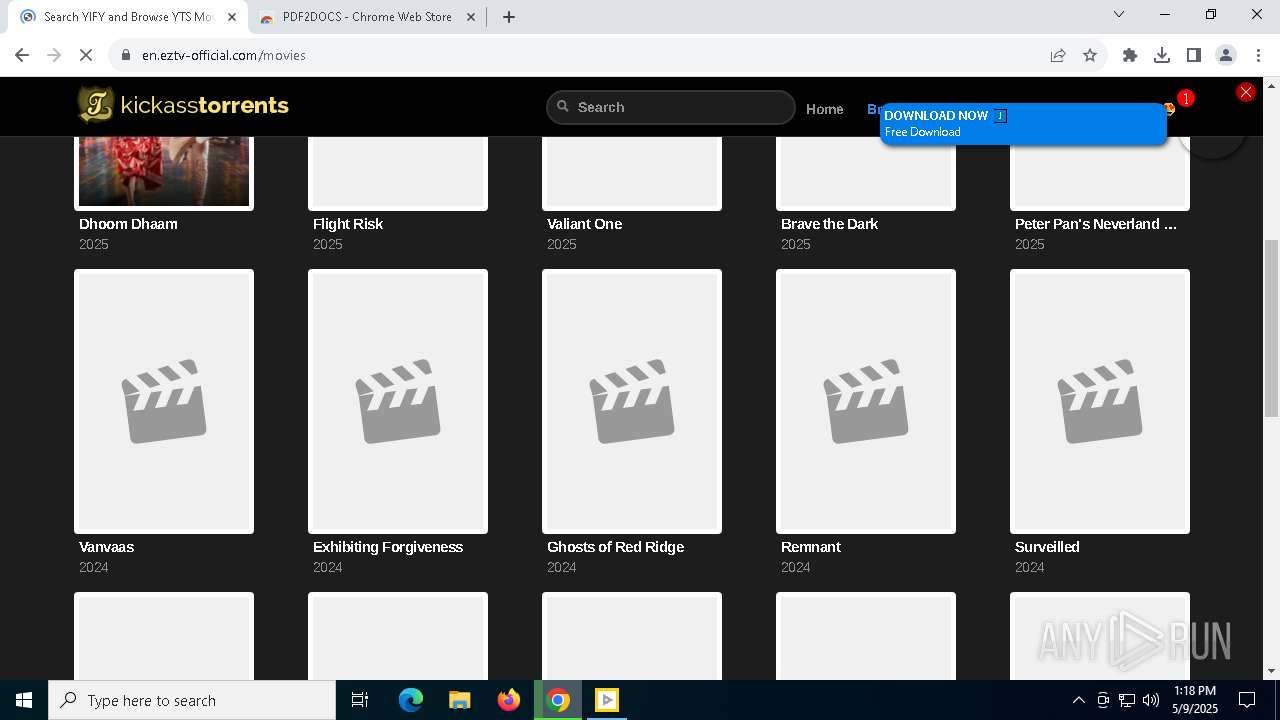Open a new browser tab
Viewport: 1280px width, 720px height.
point(509,17)
